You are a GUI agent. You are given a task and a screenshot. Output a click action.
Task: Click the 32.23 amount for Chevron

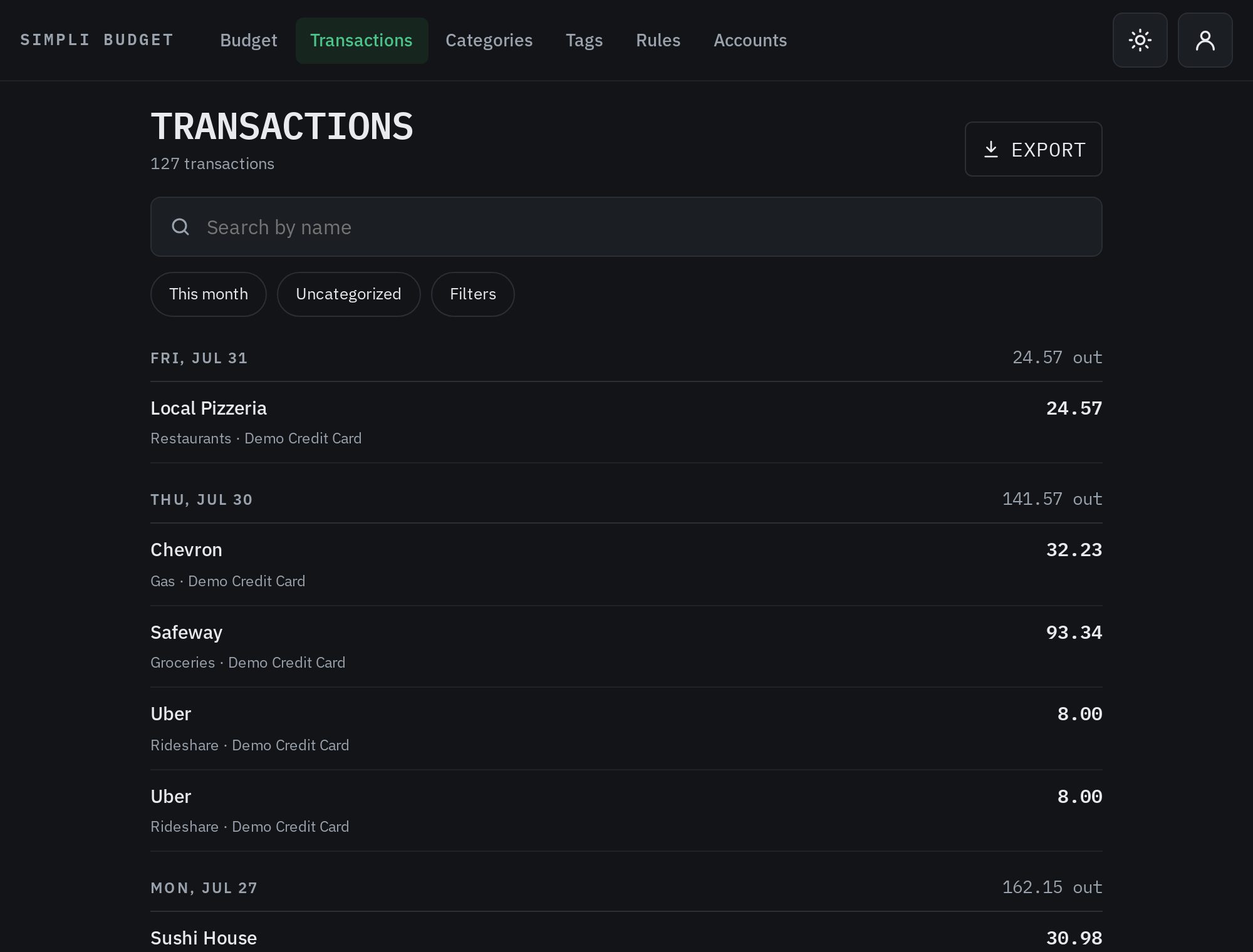(1074, 550)
